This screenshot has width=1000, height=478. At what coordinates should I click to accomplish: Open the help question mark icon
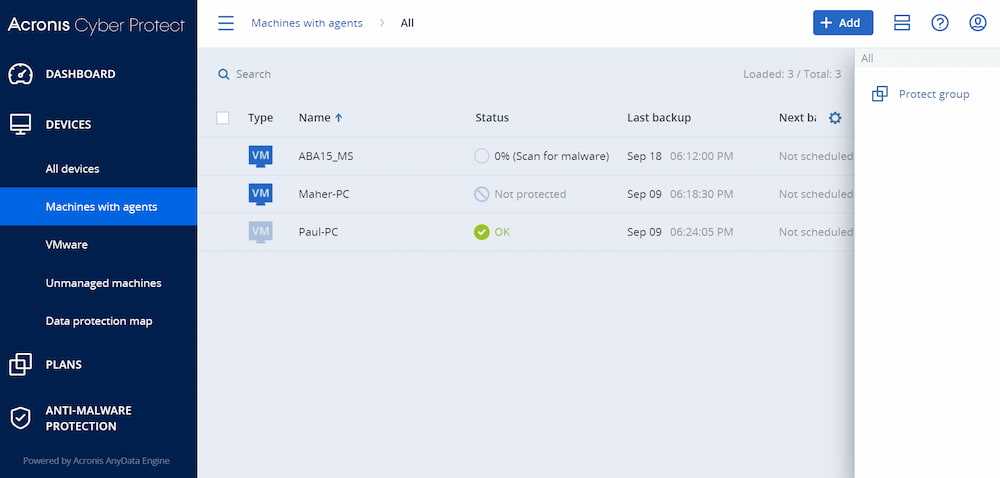[x=939, y=23]
